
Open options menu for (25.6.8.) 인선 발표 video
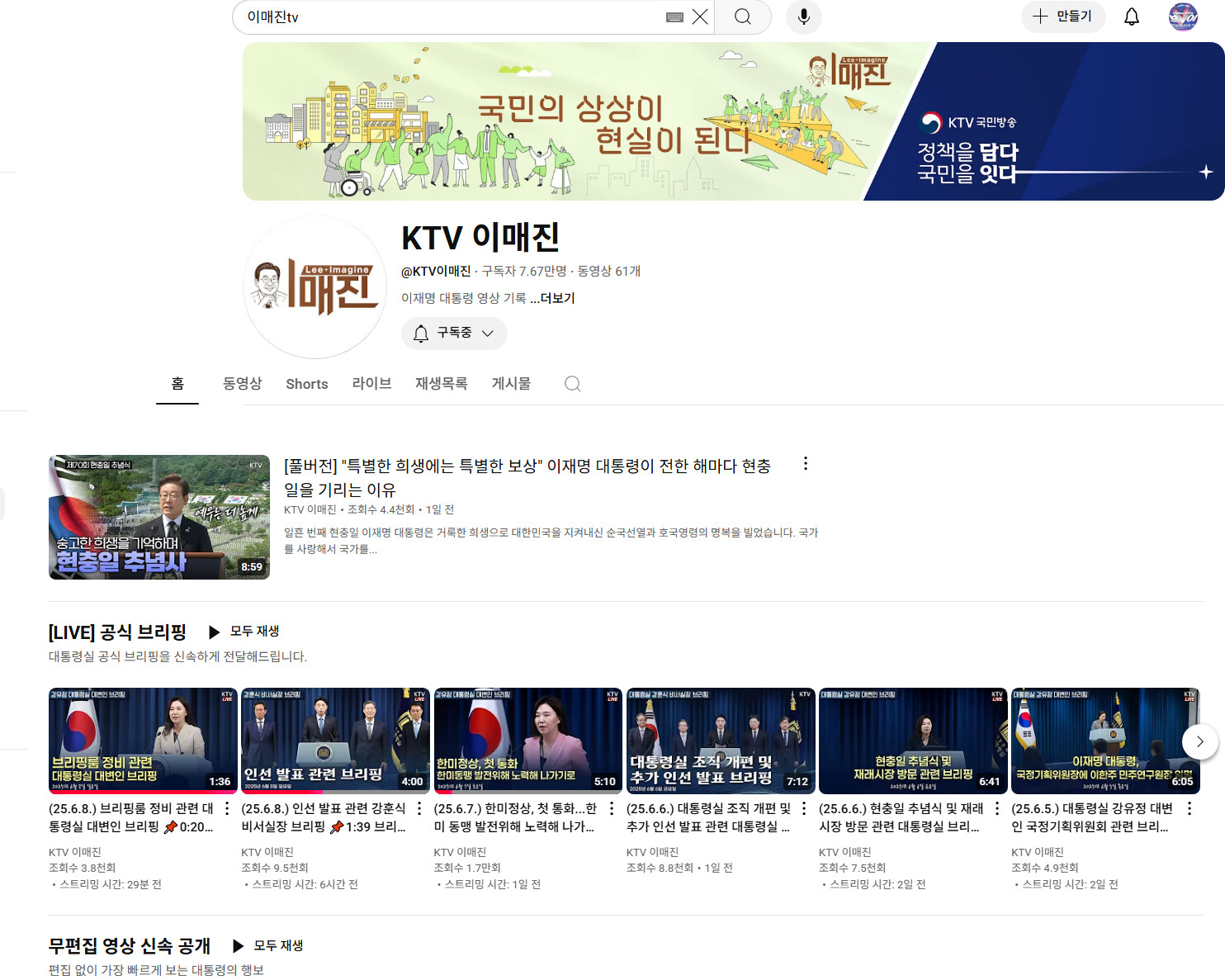pos(419,808)
